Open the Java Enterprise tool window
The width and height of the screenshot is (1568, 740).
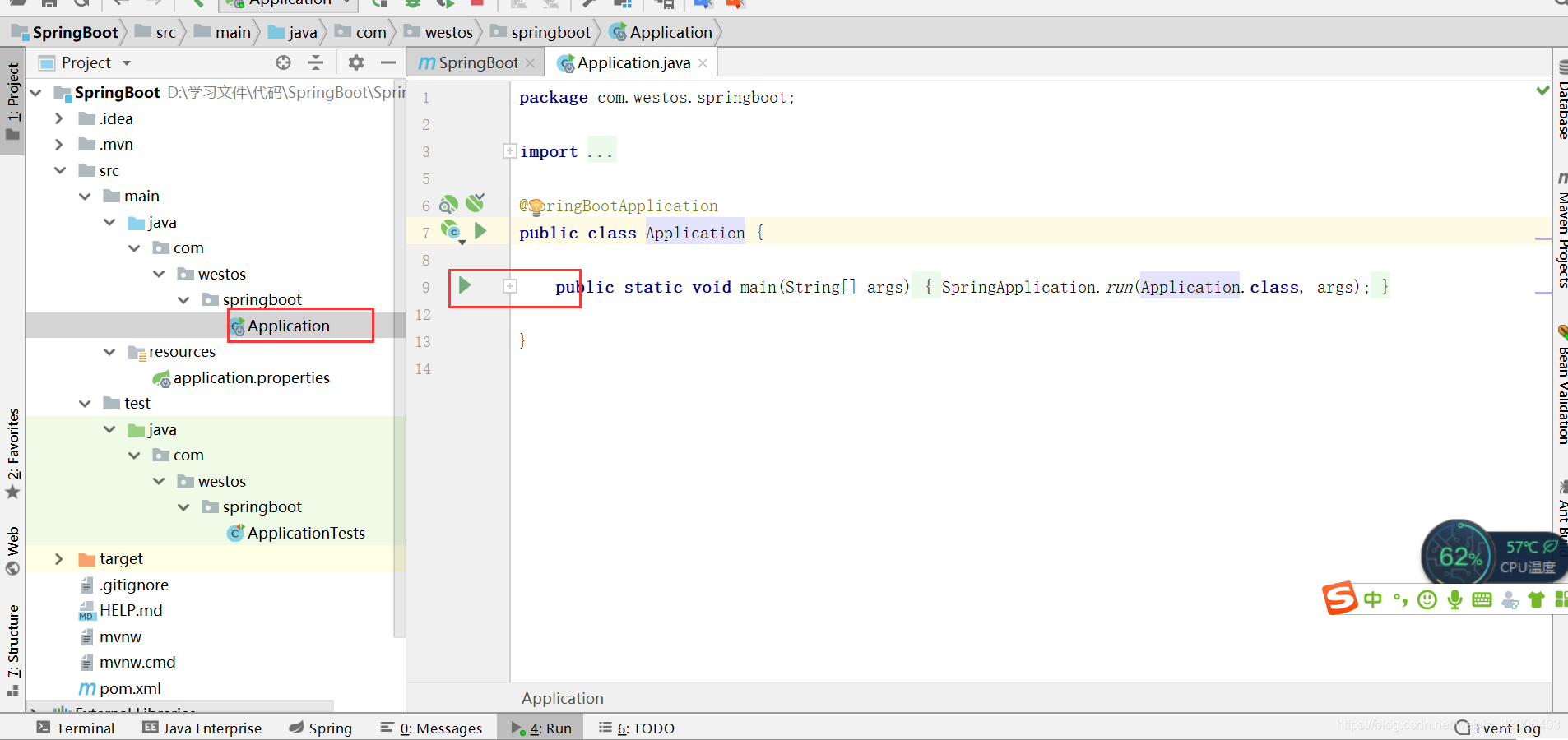(202, 728)
